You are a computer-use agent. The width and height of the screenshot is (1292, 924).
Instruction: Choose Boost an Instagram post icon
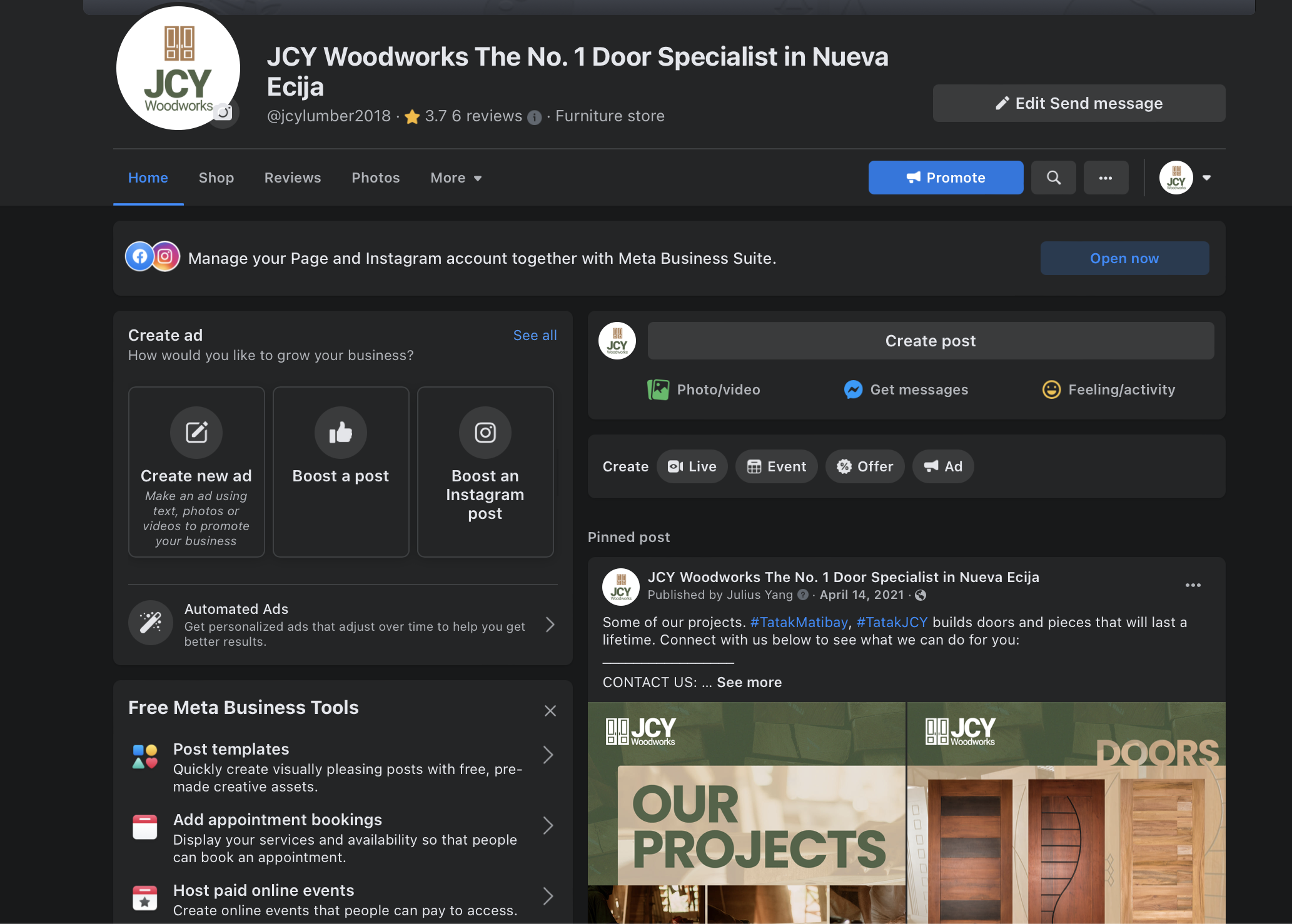(x=485, y=432)
